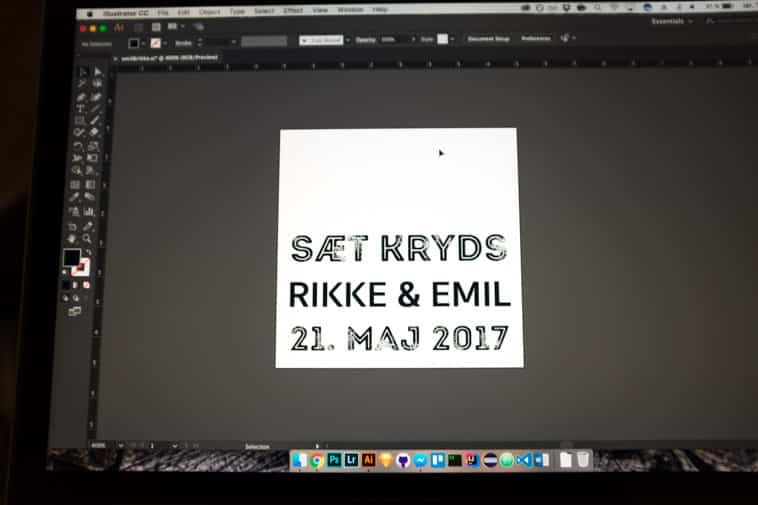The image size is (758, 505).
Task: Set paint to solid Color in toolbox
Action: pyautogui.click(x=66, y=286)
